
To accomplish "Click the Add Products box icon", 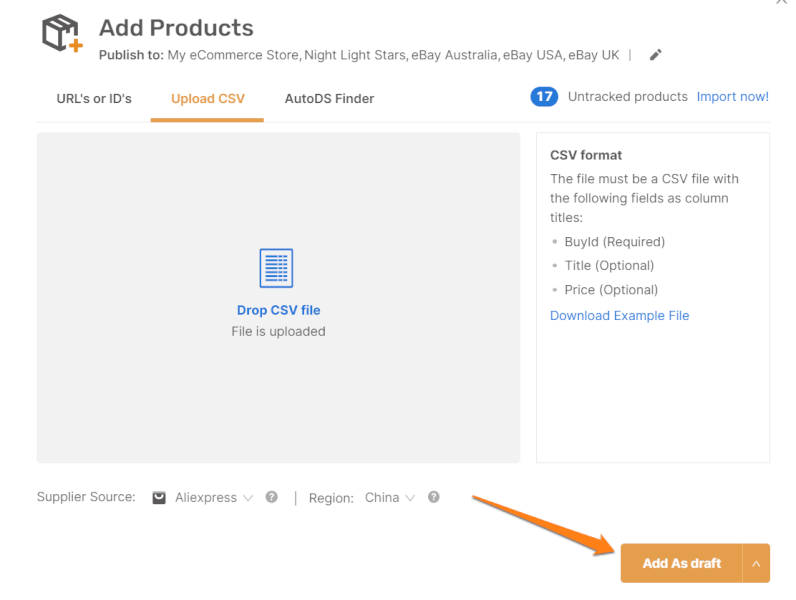I will (61, 34).
